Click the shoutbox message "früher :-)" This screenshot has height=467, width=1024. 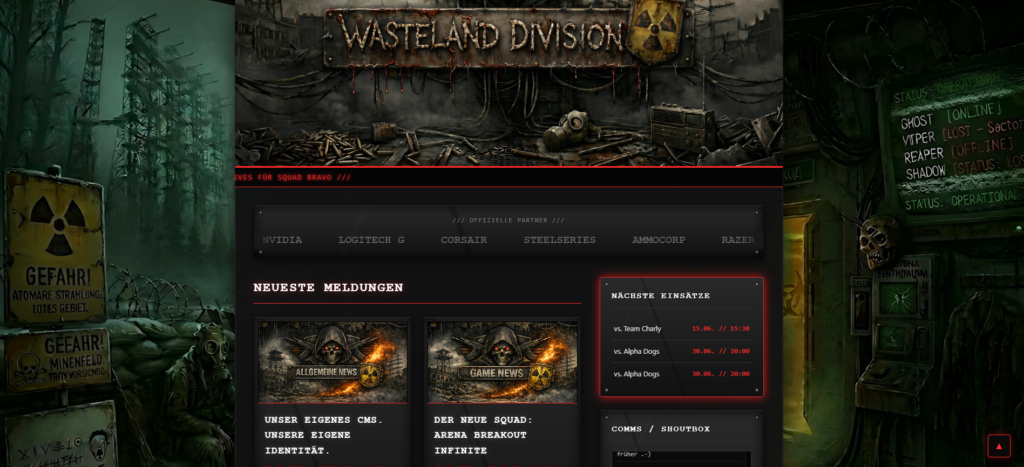633,454
